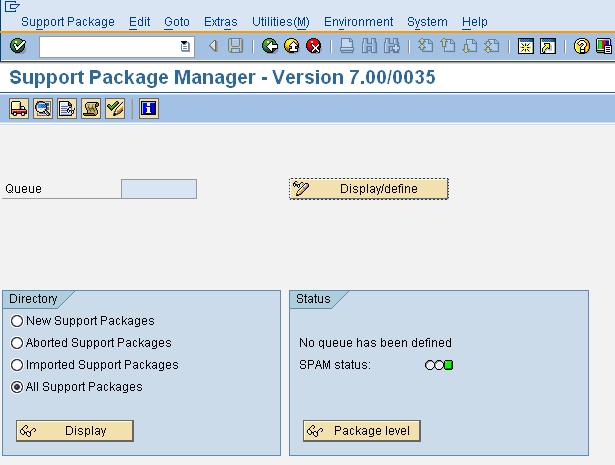
Task: Open the Support Package menu
Action: pos(68,22)
